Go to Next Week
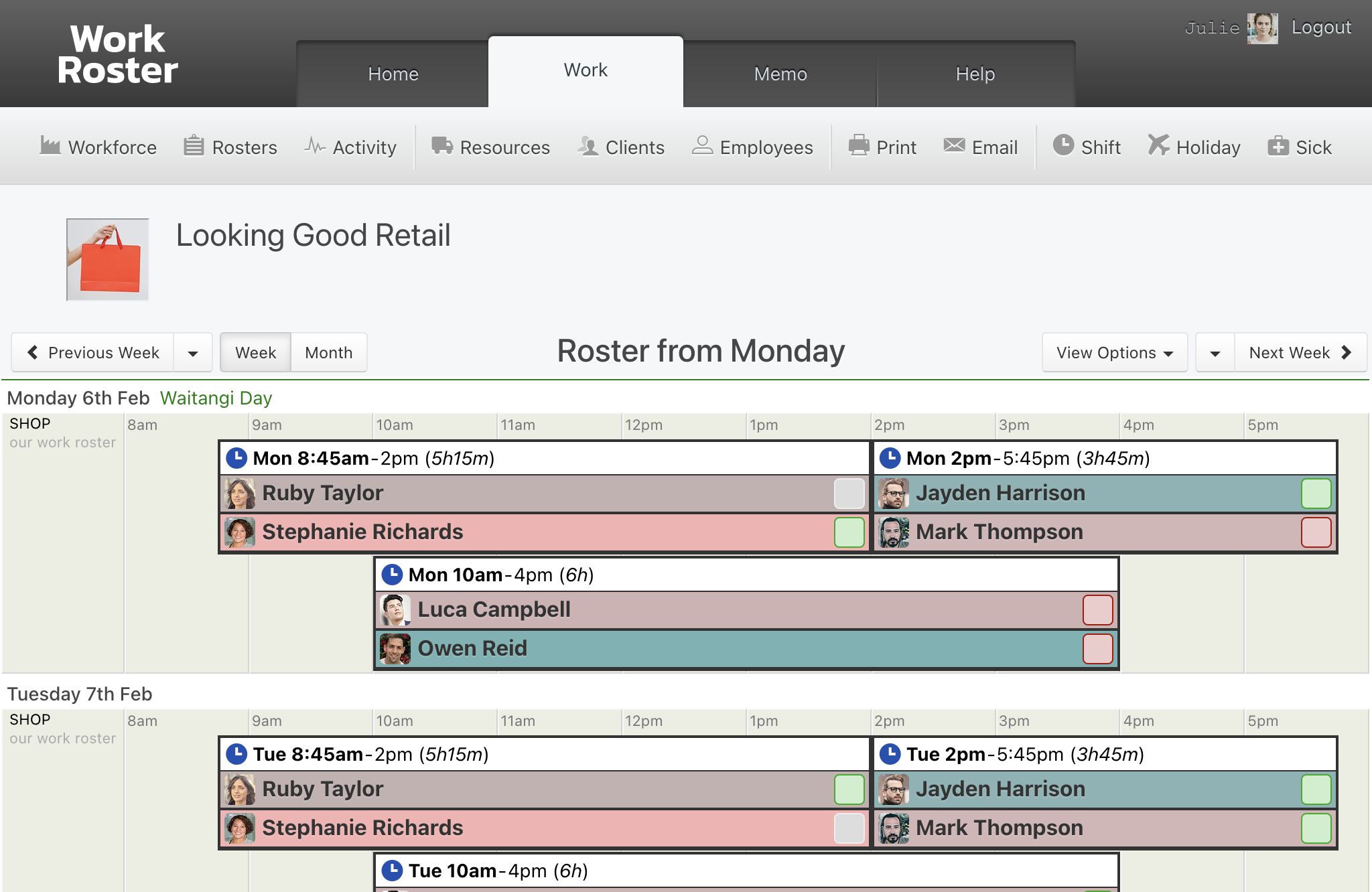 [x=1300, y=353]
